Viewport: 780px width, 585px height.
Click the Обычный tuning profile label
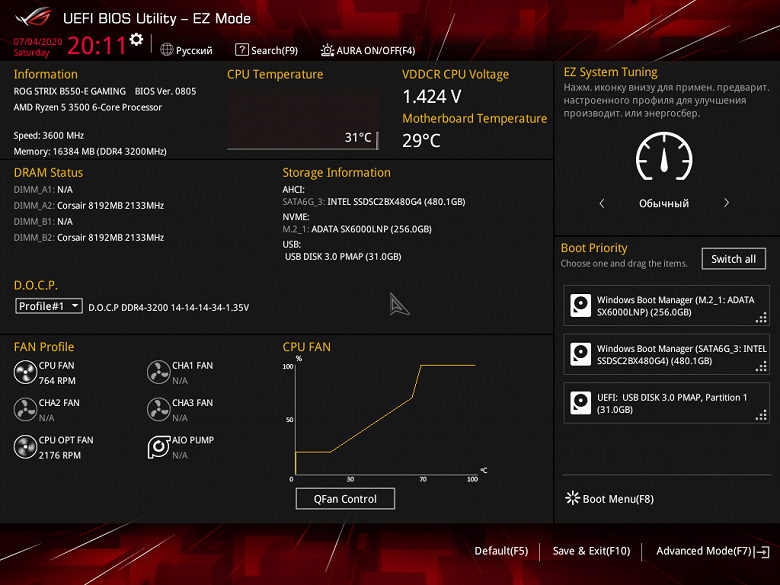pyautogui.click(x=664, y=203)
